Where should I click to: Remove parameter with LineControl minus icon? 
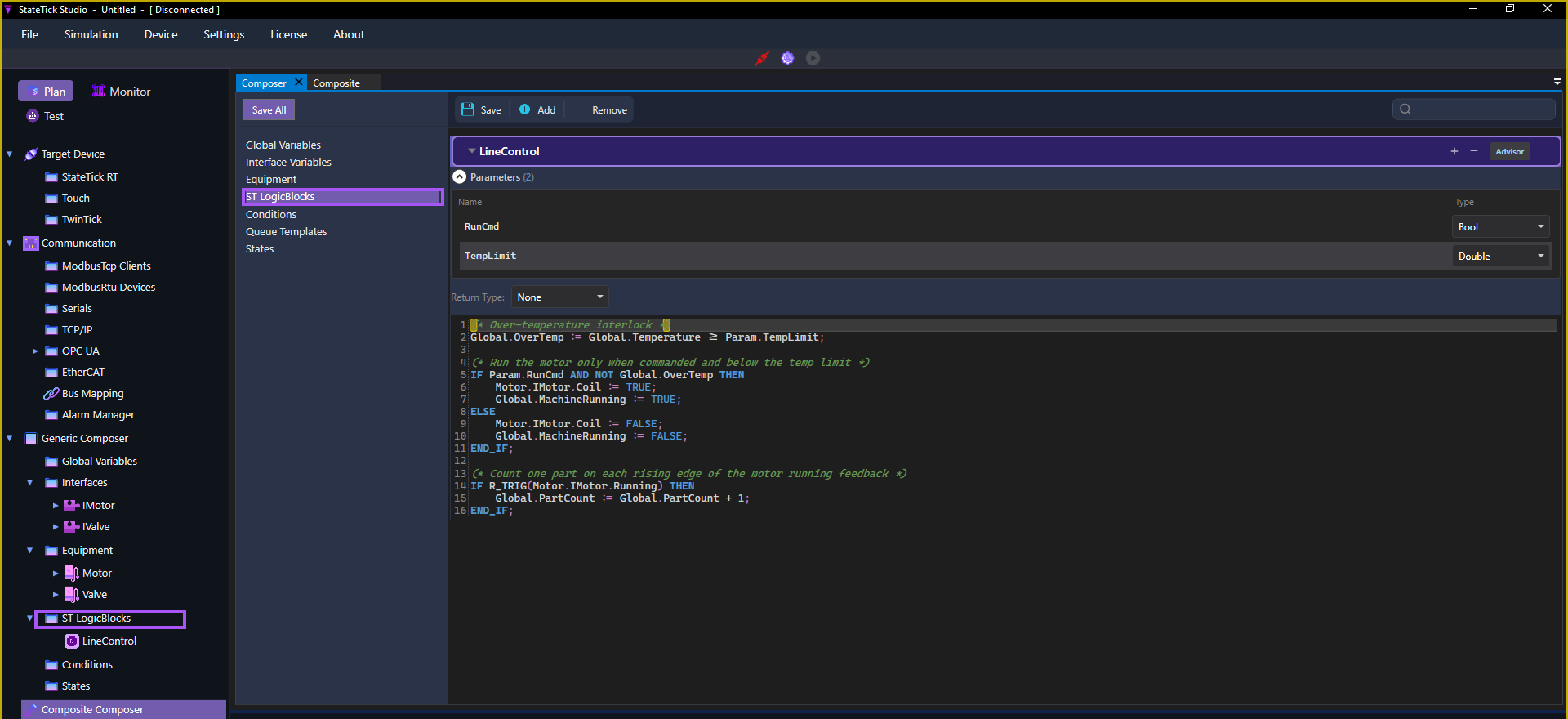click(1474, 151)
